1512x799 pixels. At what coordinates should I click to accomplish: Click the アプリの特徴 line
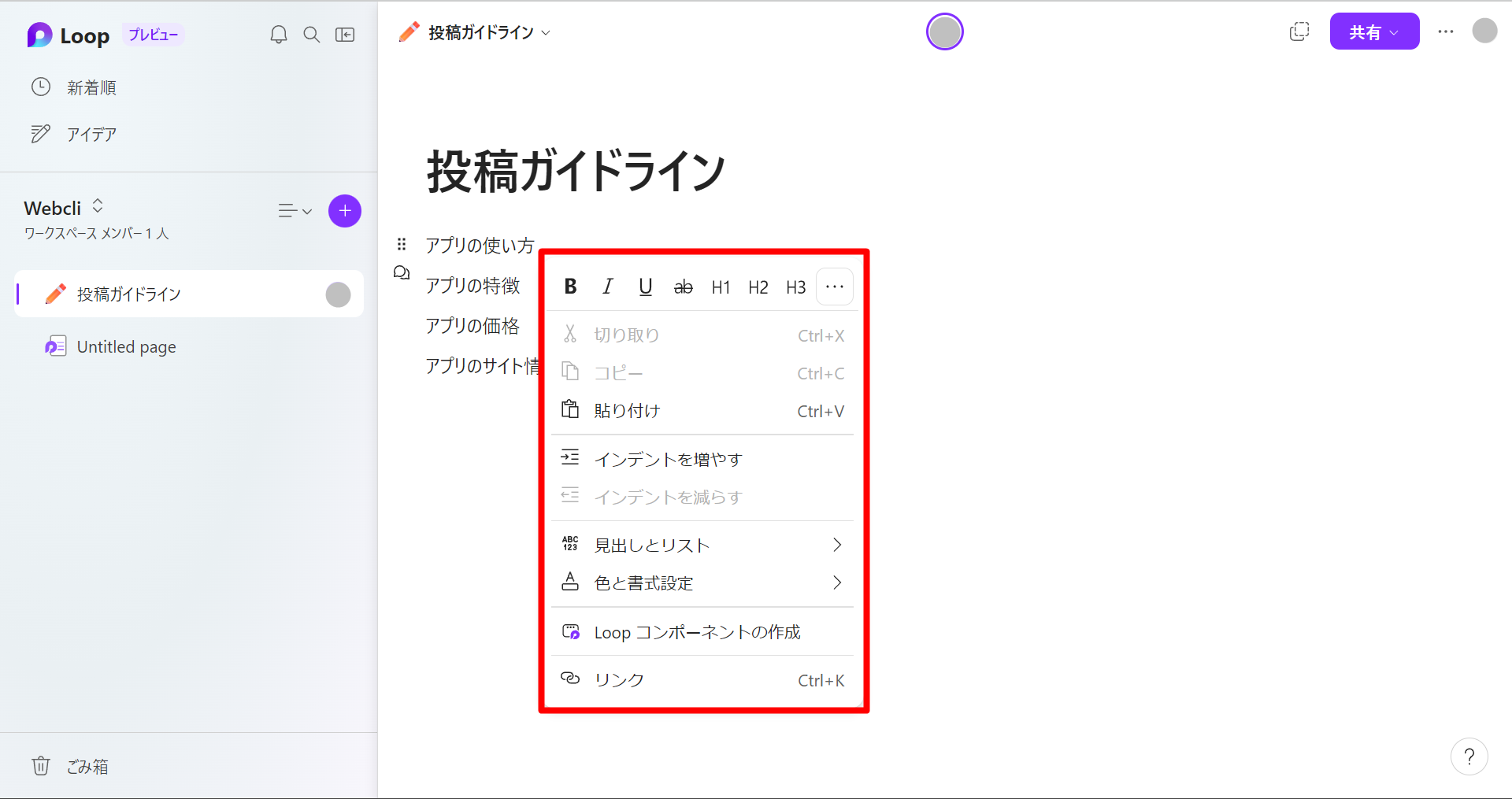(x=472, y=285)
